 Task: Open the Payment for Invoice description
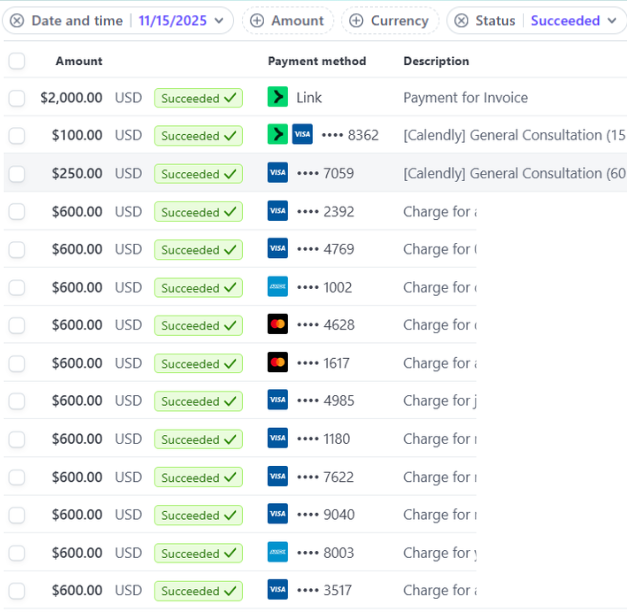[465, 98]
